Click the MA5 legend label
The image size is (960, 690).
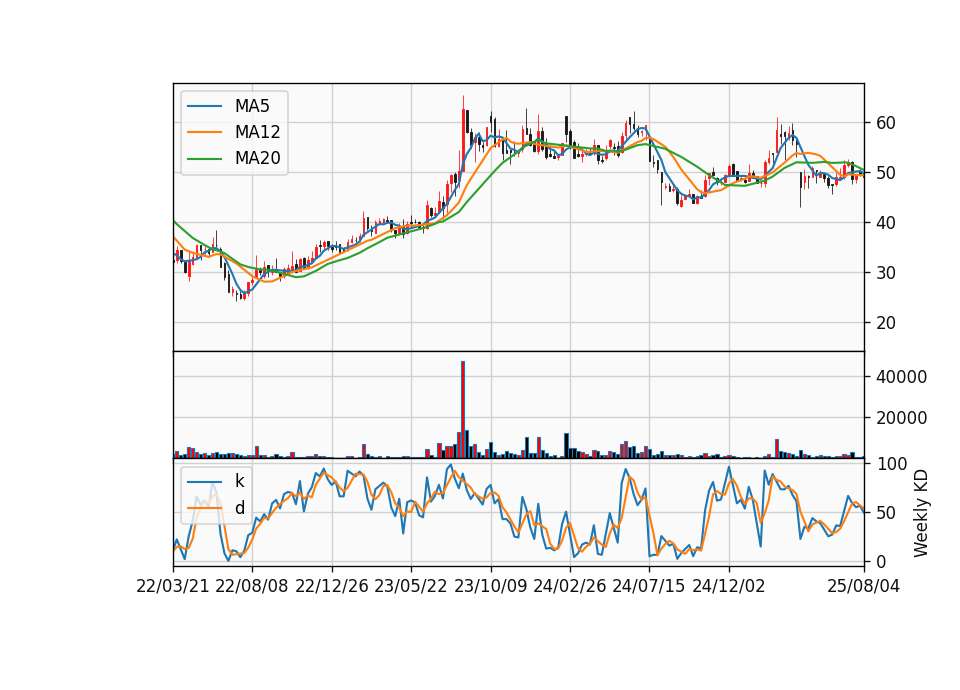click(x=252, y=106)
